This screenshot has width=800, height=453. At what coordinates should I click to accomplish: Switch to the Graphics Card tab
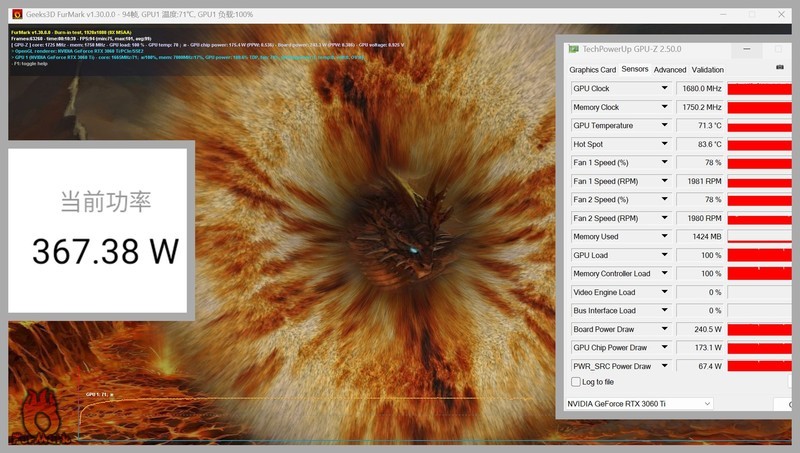[592, 70]
